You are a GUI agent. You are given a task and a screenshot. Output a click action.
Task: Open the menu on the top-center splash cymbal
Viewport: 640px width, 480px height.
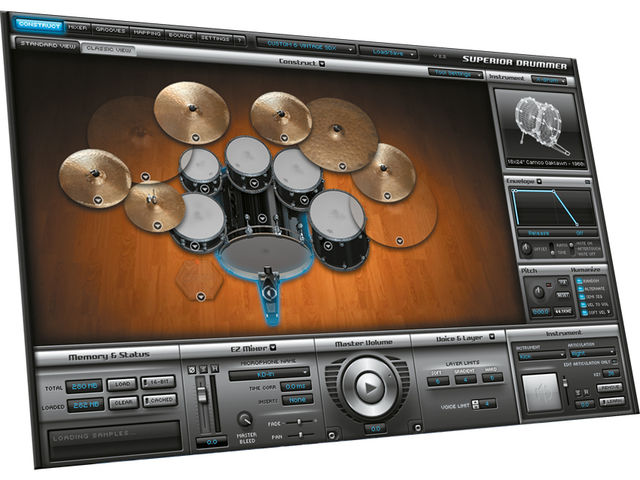point(284,138)
